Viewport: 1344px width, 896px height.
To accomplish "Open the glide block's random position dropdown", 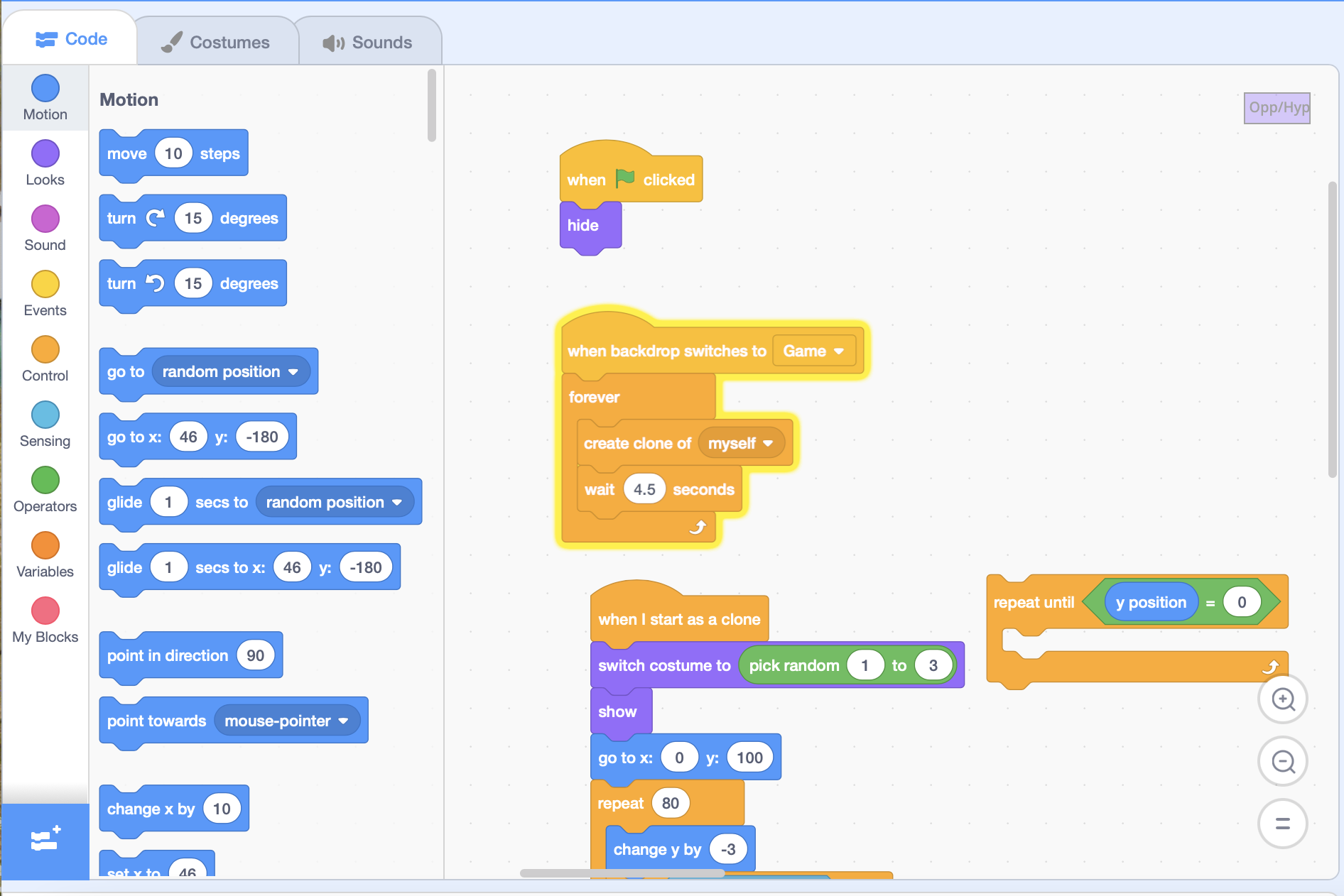I will click(x=335, y=502).
